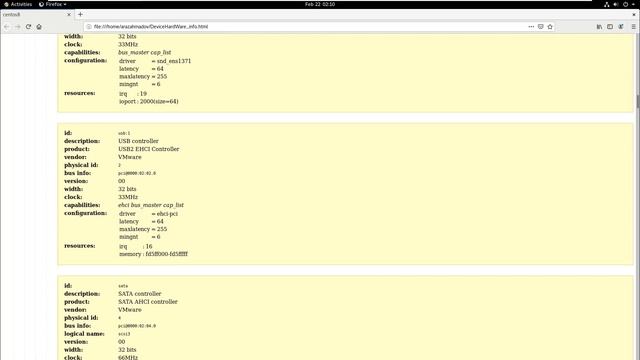Select the driver value 'snd_ens1371'
The width and height of the screenshot is (640, 360).
pyautogui.click(x=174, y=61)
